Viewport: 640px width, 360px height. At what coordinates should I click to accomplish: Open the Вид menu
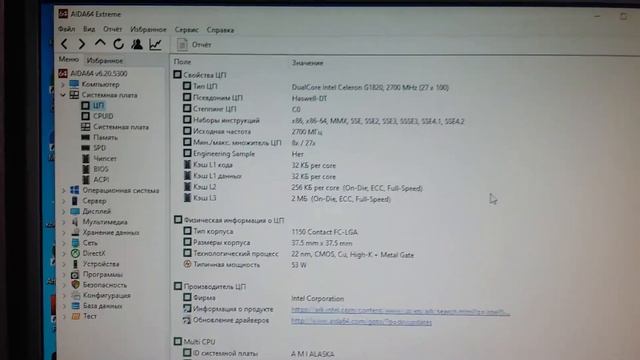(x=89, y=29)
